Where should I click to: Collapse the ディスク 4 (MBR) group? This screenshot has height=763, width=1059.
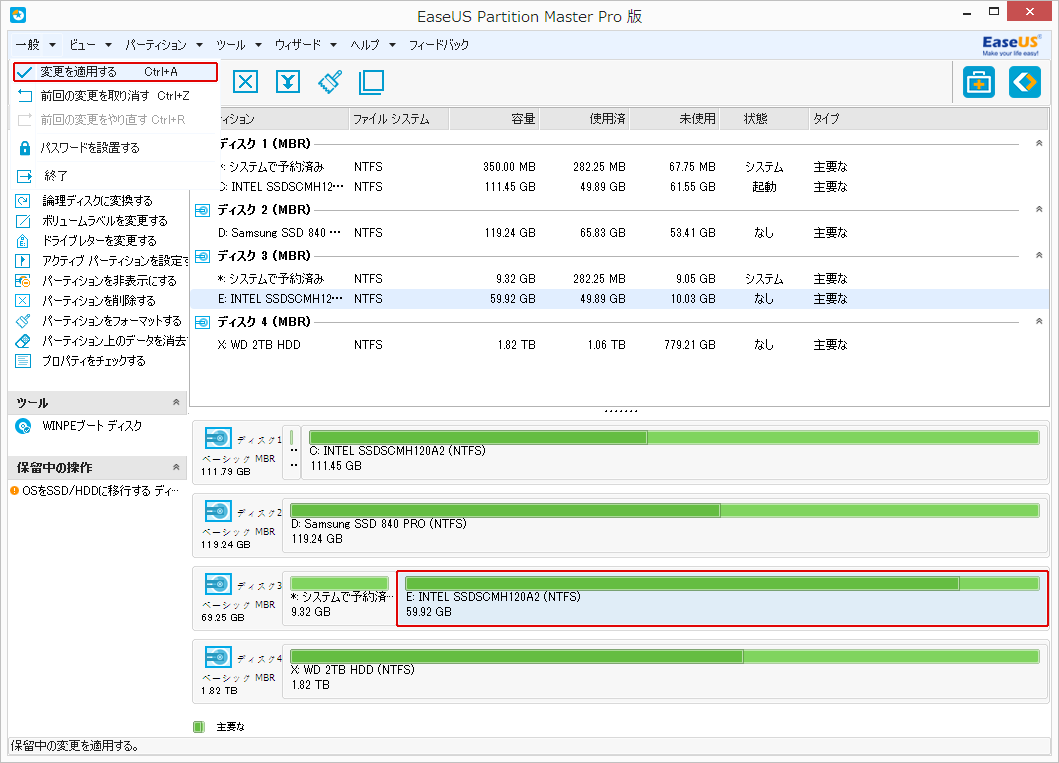click(1039, 321)
